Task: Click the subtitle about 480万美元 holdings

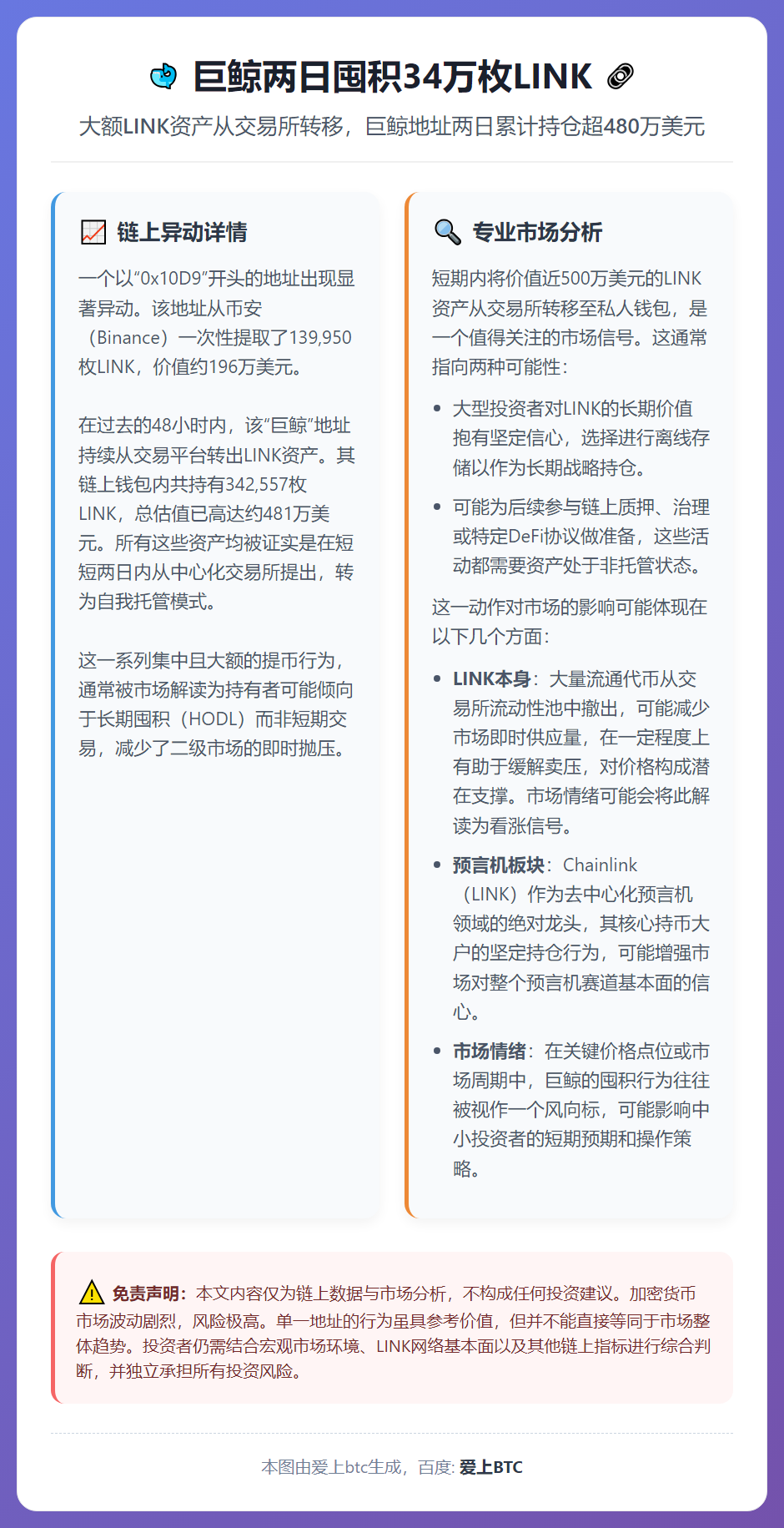Action: click(392, 126)
